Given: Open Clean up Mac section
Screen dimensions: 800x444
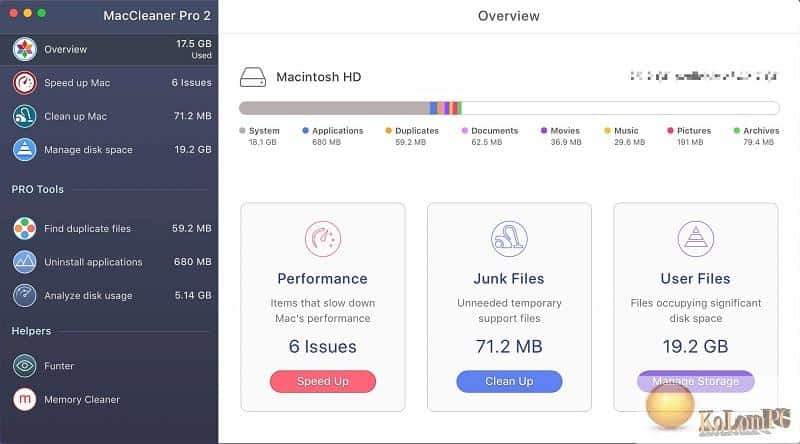Looking at the screenshot, I should coord(109,116).
